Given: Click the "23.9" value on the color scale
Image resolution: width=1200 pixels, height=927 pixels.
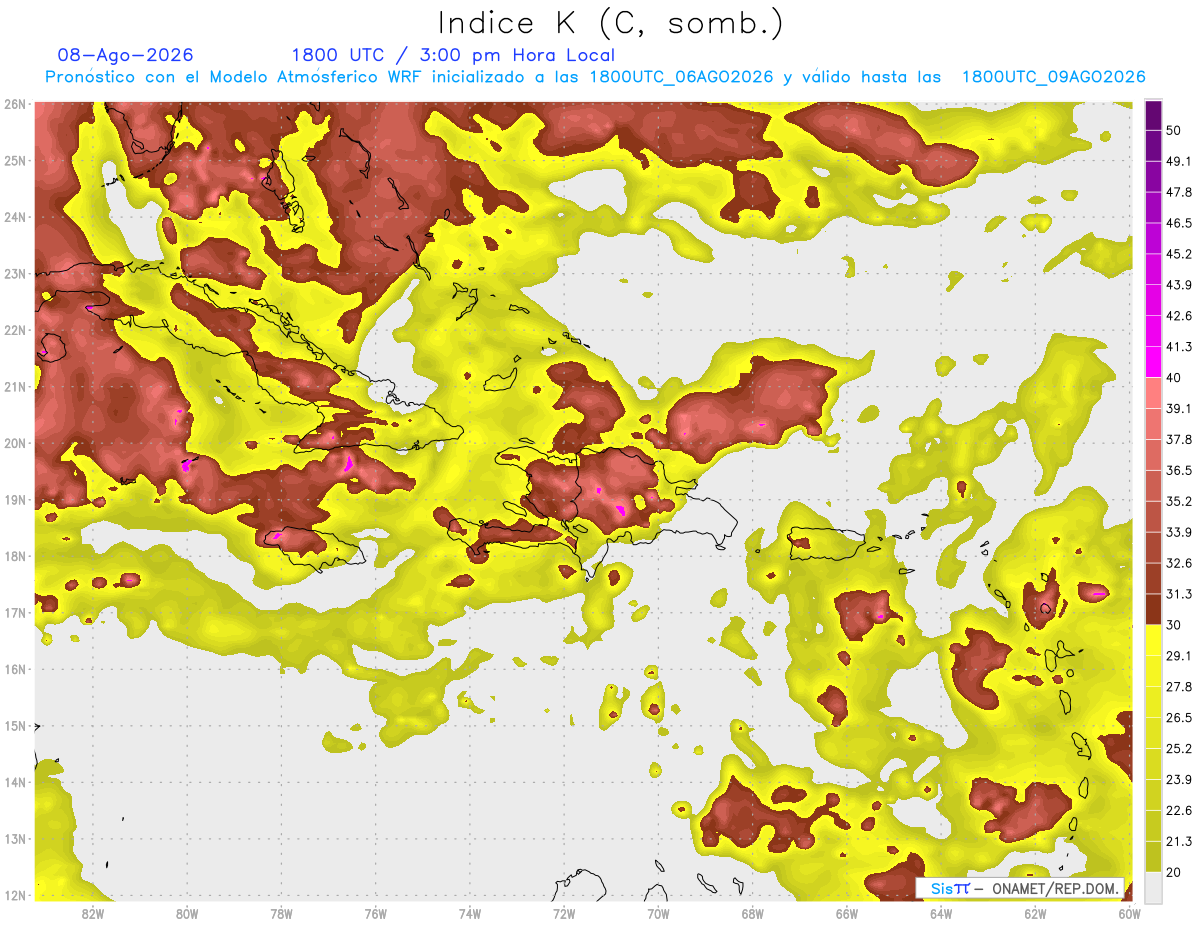Looking at the screenshot, I should (x=1180, y=779).
